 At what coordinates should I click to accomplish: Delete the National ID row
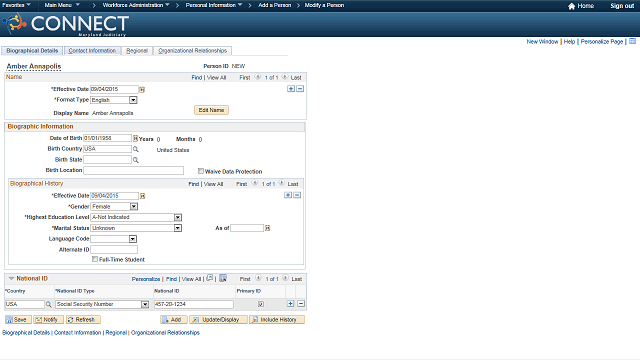coord(301,304)
